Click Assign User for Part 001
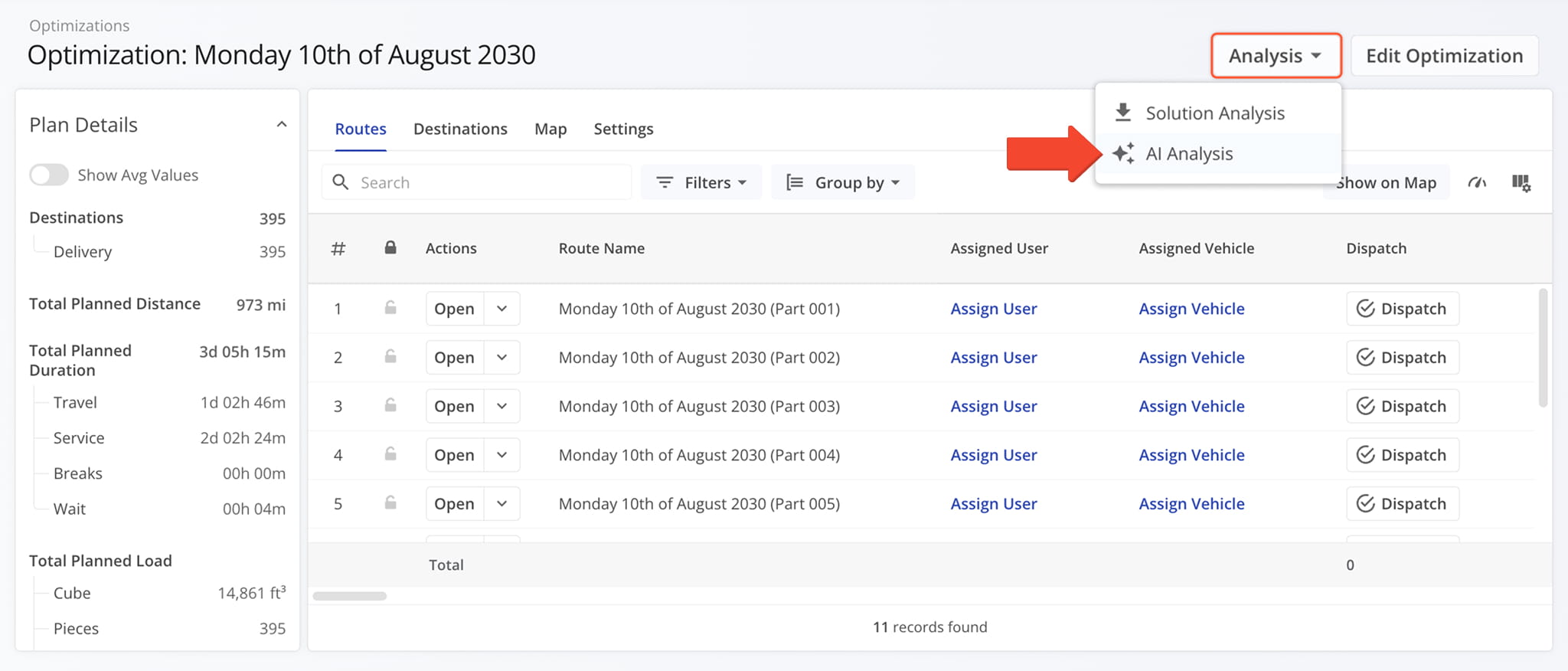The height and width of the screenshot is (671, 1568). (x=994, y=309)
